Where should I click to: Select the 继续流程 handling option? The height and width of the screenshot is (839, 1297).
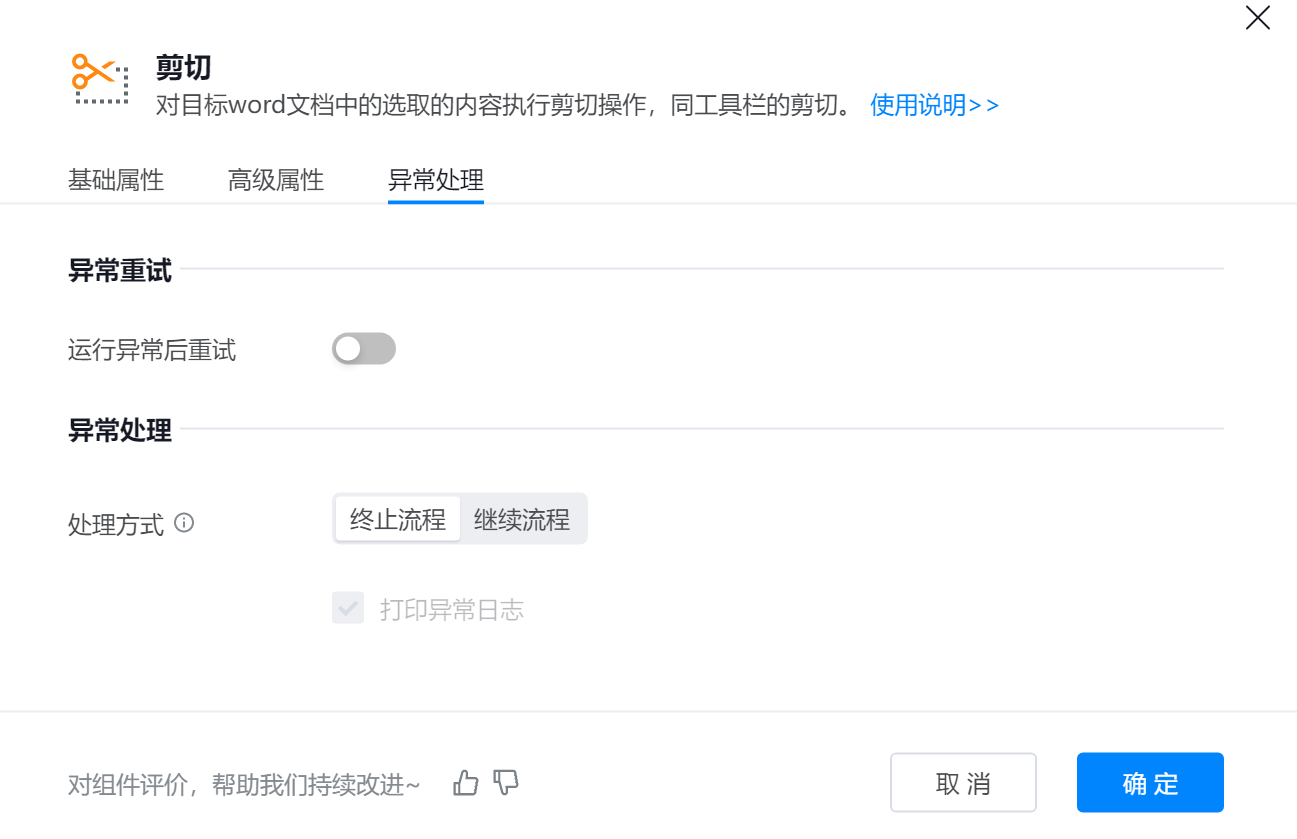[522, 519]
